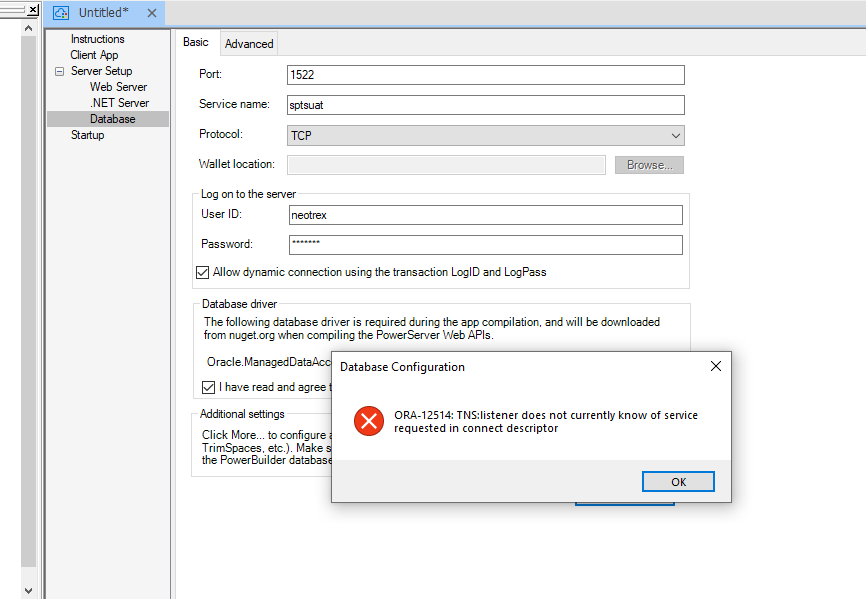This screenshot has width=866, height=599.
Task: Select Web Server in the tree
Action: point(118,87)
